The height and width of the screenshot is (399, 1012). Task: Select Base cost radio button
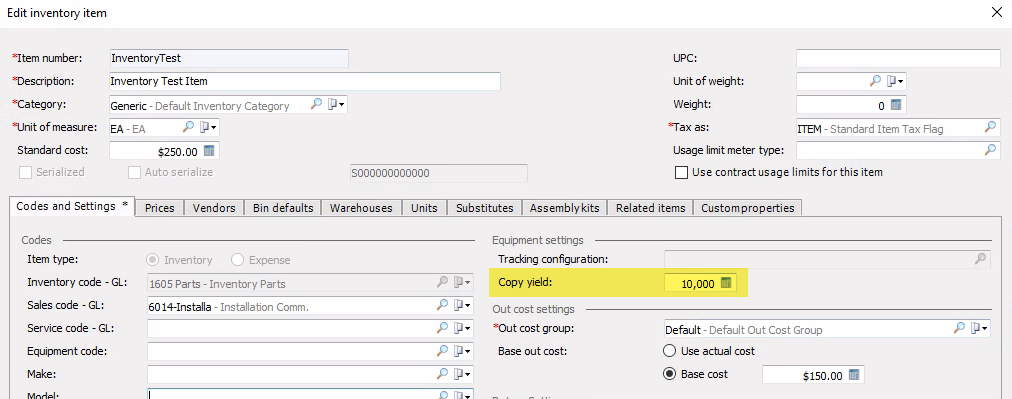pyautogui.click(x=669, y=374)
